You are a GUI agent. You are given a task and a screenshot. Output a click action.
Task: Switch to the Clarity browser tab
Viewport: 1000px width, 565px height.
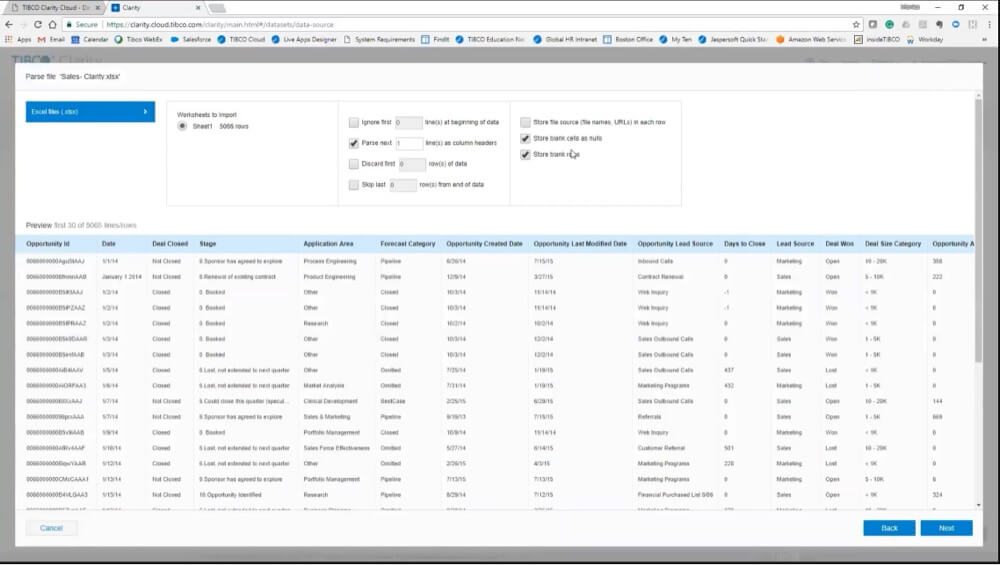(150, 7)
